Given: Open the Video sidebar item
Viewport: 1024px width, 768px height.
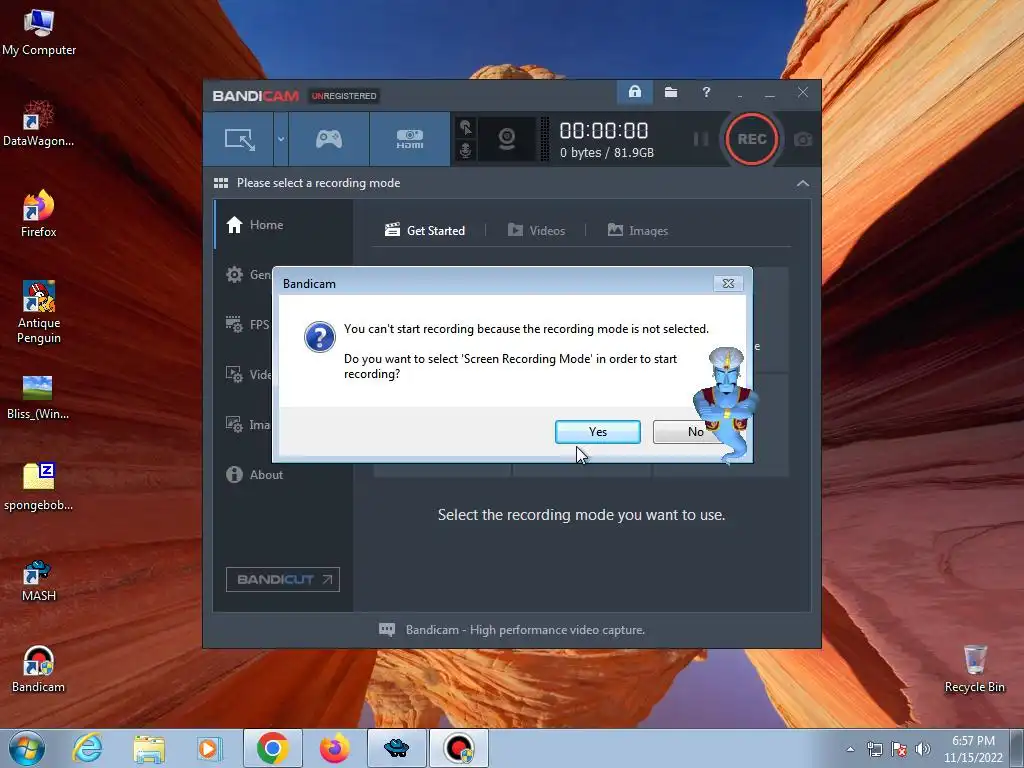Looking at the screenshot, I should 248,375.
